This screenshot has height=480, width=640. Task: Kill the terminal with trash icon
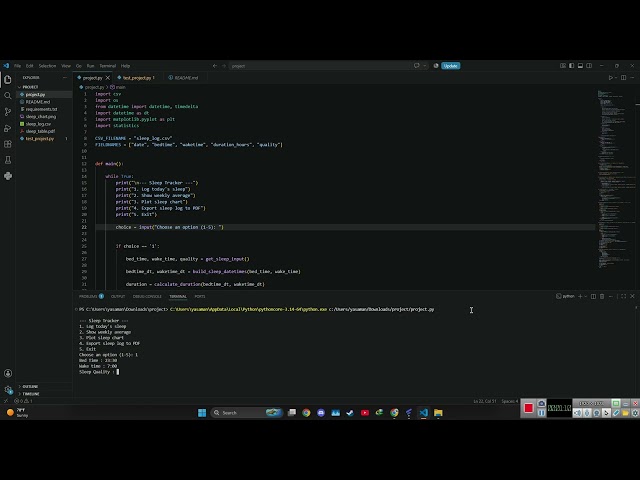click(x=602, y=296)
